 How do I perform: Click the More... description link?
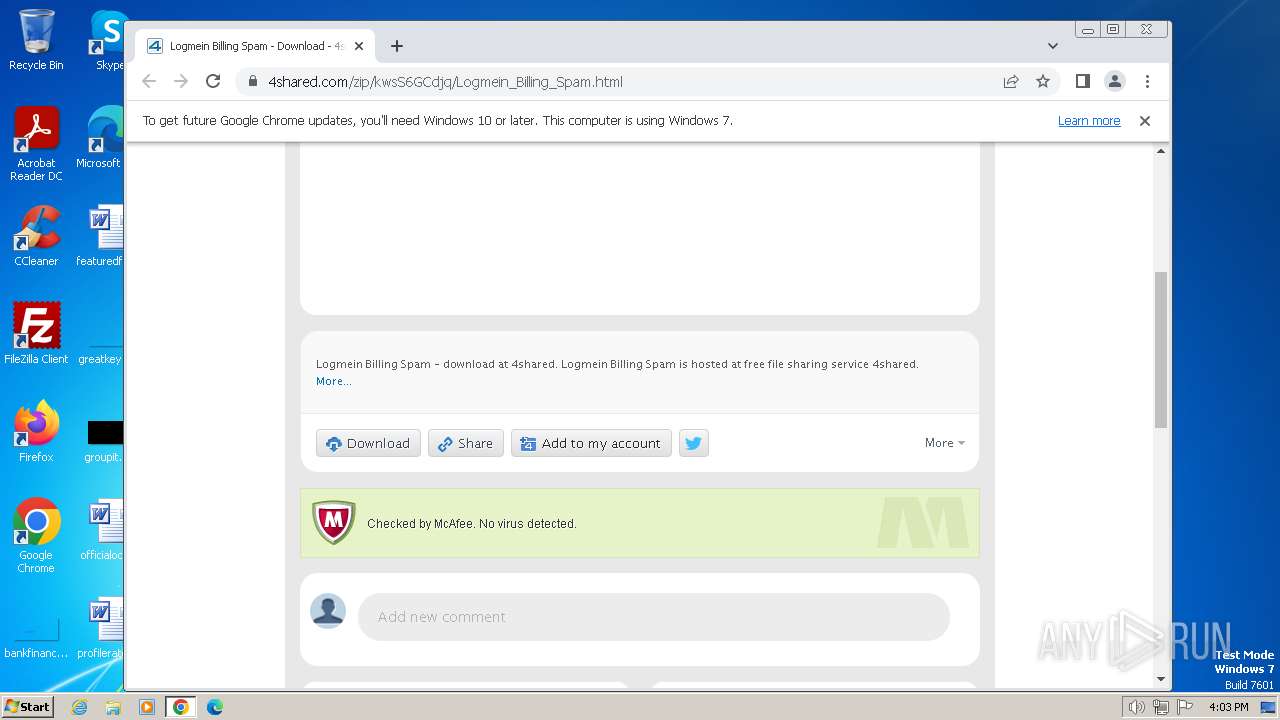[x=334, y=381]
